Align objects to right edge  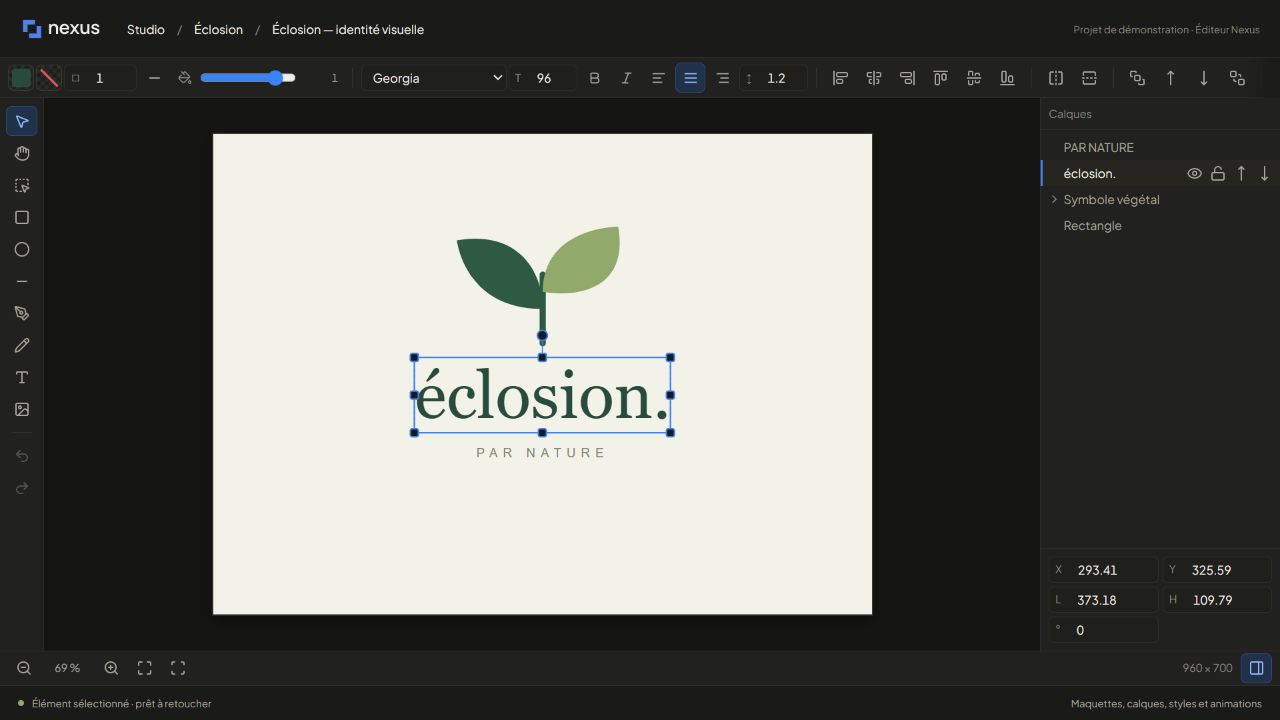(x=907, y=78)
